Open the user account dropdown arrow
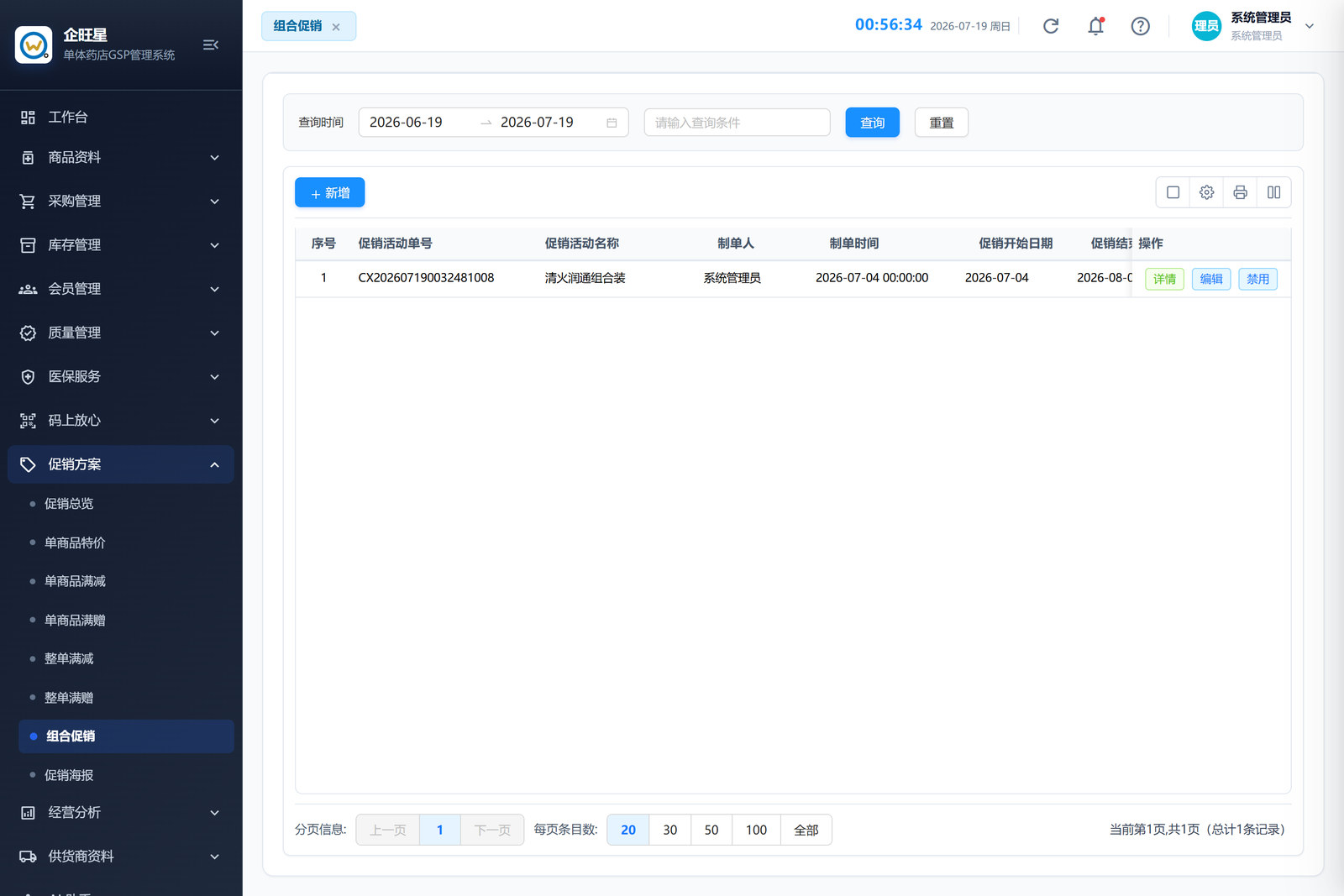This screenshot has width=1344, height=896. point(1309,26)
